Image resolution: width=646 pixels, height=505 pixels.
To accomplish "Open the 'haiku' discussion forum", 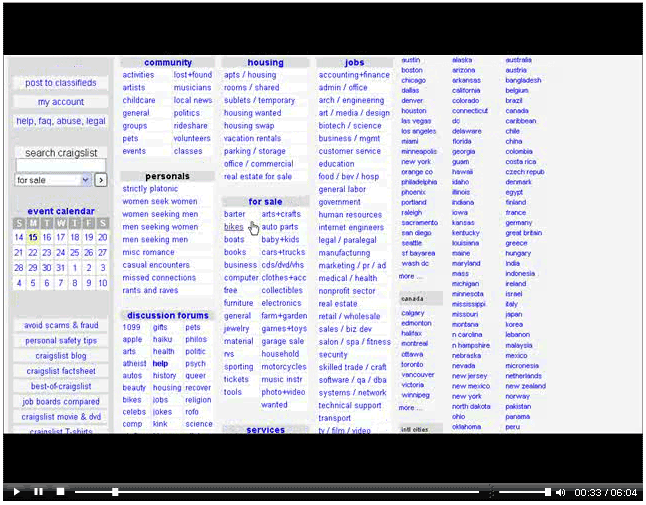I will pos(162,339).
